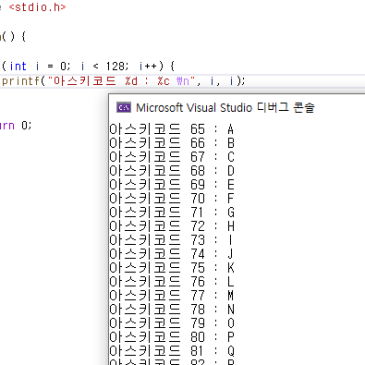Click console output line for code 66
The height and width of the screenshot is (365, 365).
(x=172, y=143)
